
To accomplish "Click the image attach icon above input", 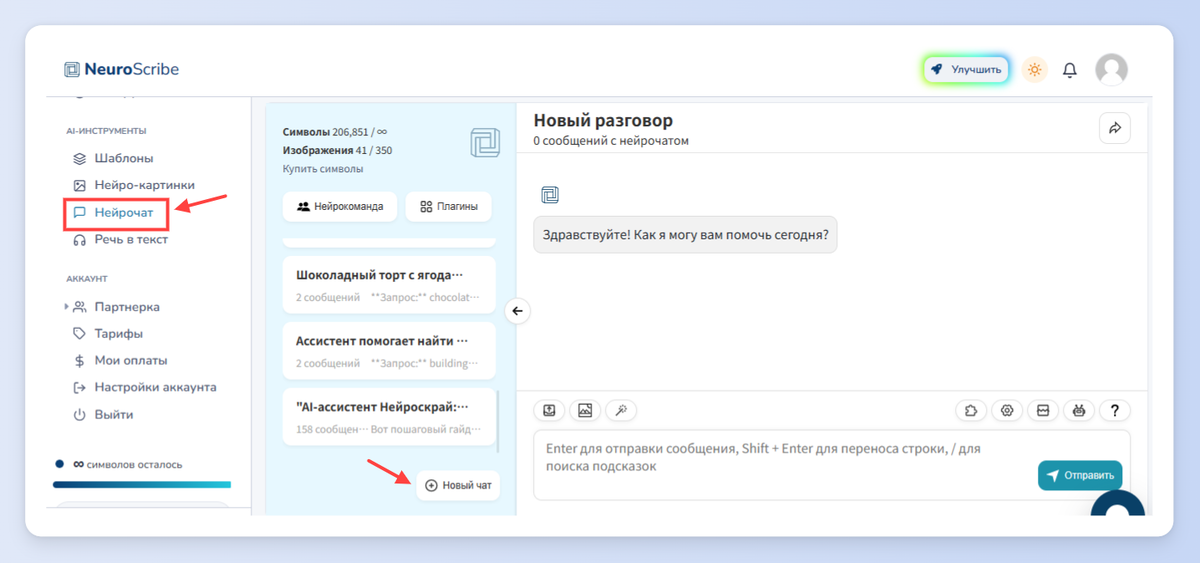I will [585, 410].
